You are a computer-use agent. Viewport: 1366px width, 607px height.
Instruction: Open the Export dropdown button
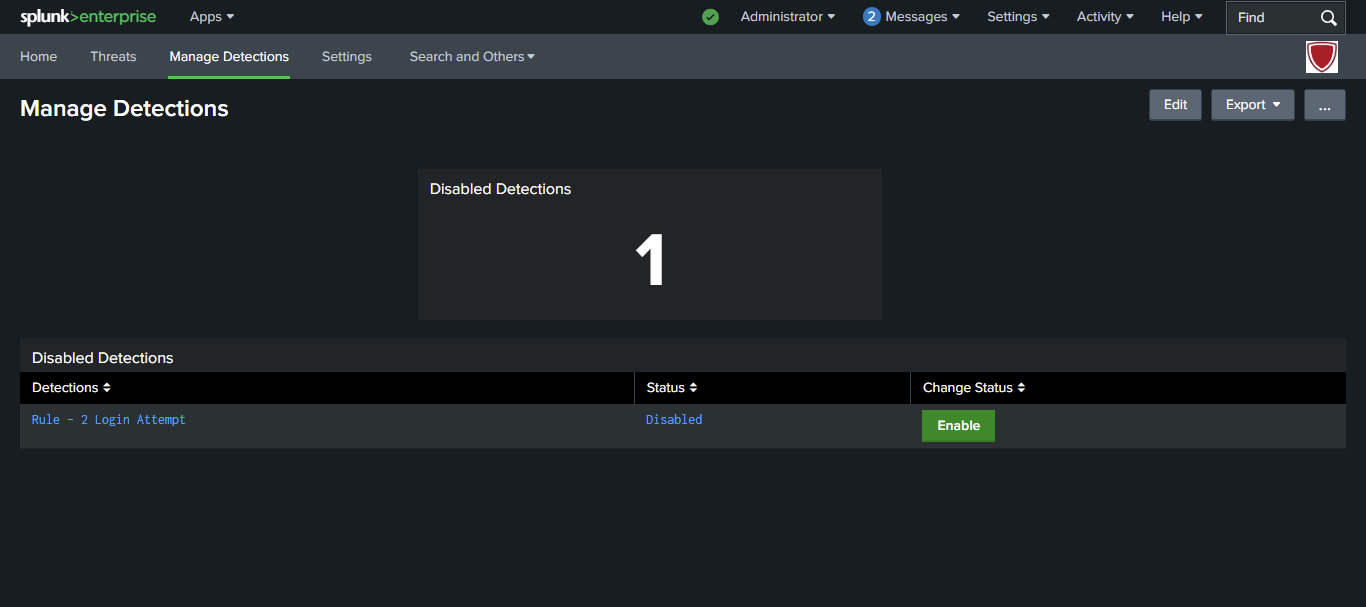1253,105
